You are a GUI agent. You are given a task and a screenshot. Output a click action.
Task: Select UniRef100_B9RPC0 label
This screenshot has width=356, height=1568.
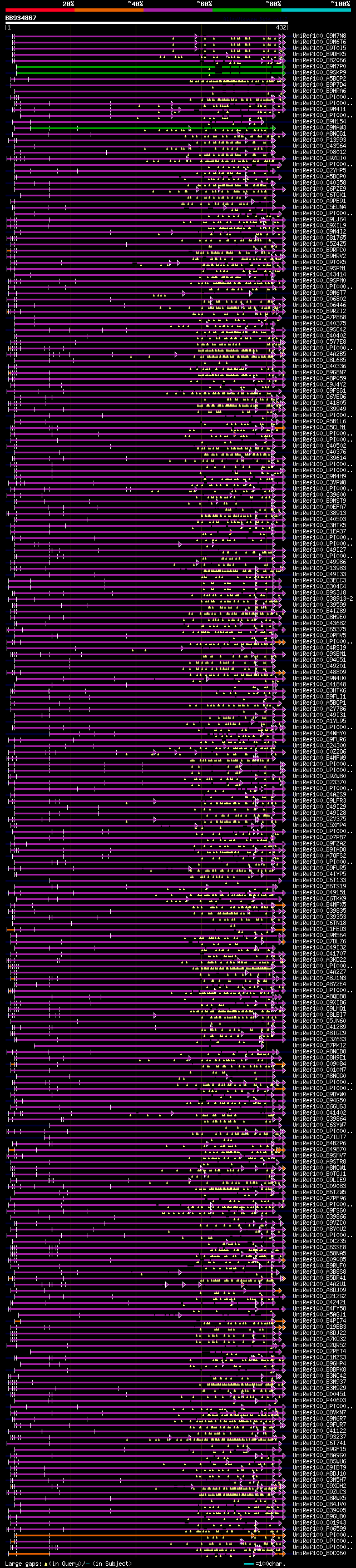(319, 250)
